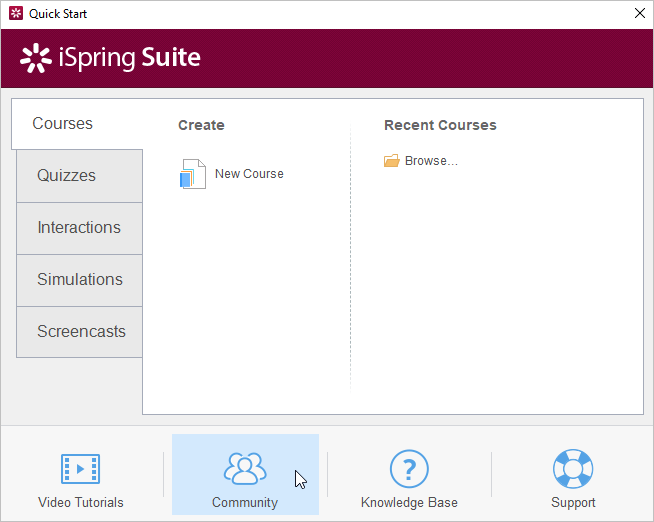Click the Quick Start title bar app icon

(x=15, y=14)
